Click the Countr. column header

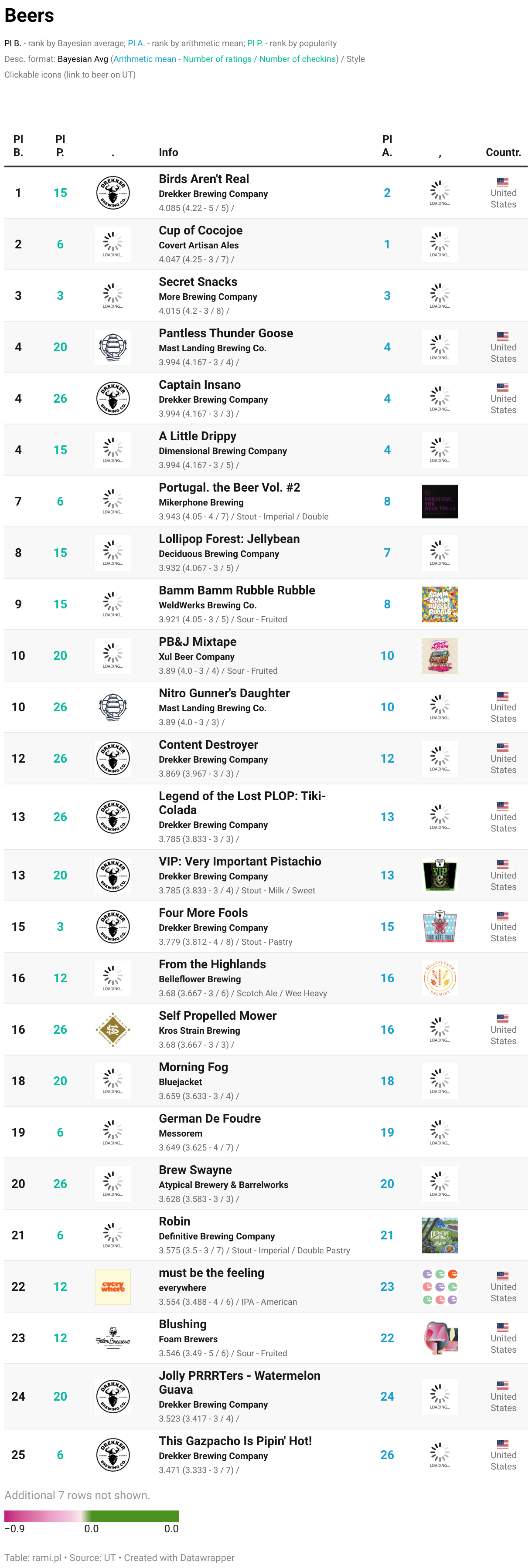[x=503, y=152]
